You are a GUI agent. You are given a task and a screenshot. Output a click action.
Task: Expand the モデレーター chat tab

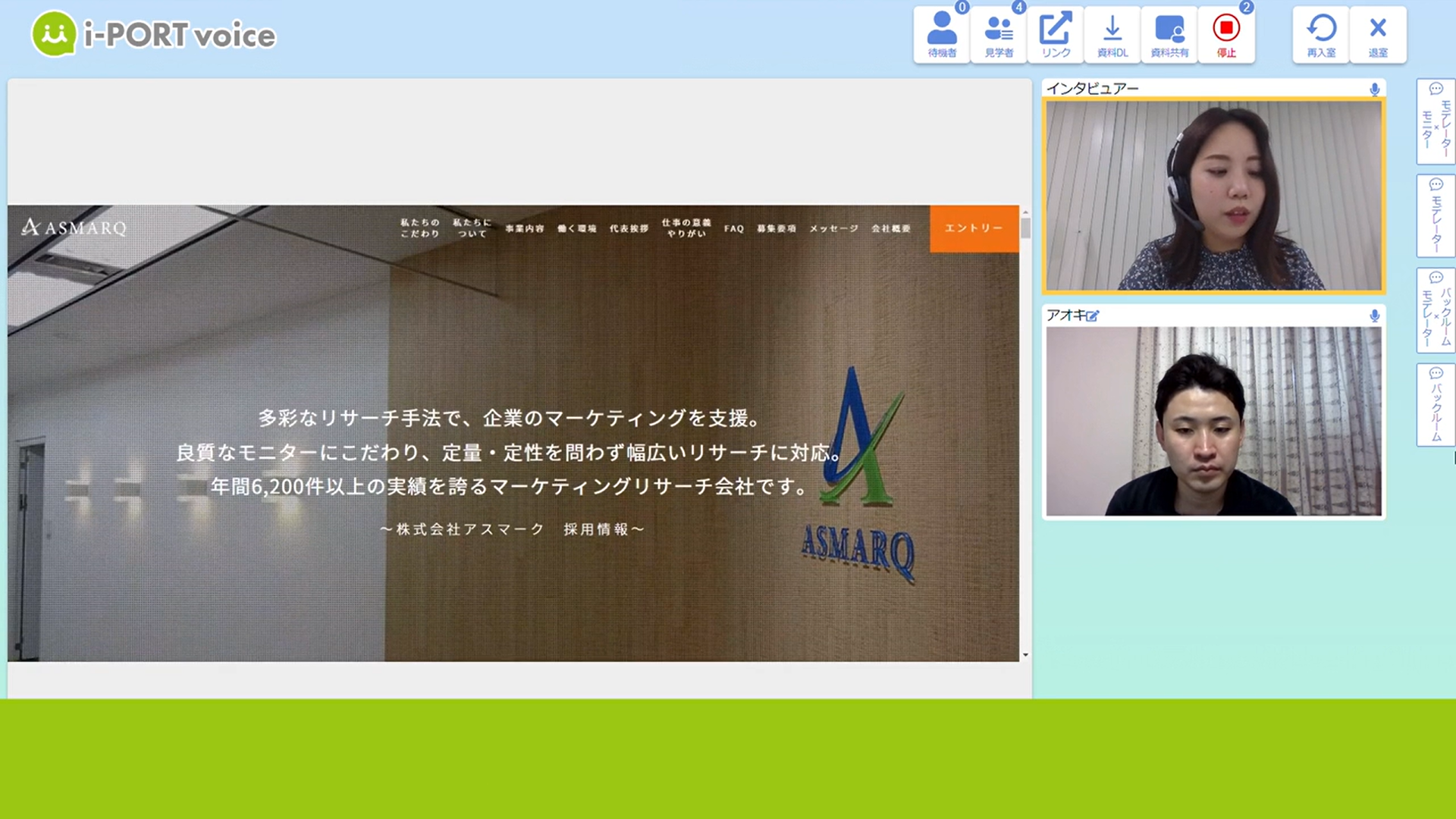(1436, 216)
